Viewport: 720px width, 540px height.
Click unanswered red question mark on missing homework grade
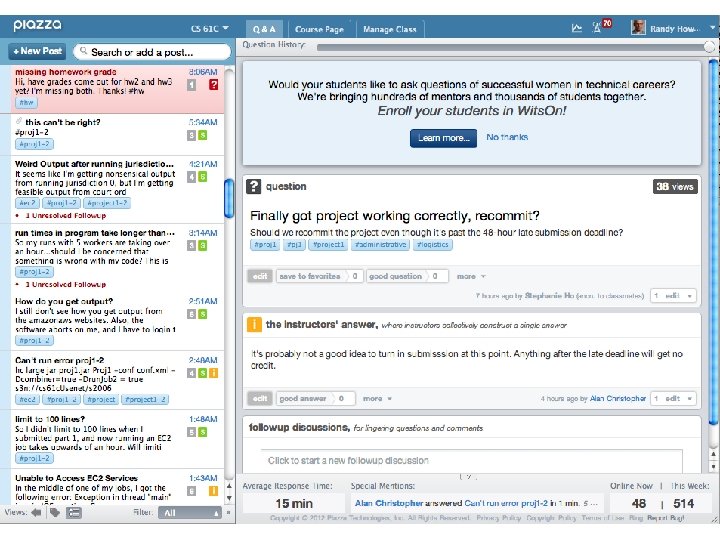[x=214, y=84]
